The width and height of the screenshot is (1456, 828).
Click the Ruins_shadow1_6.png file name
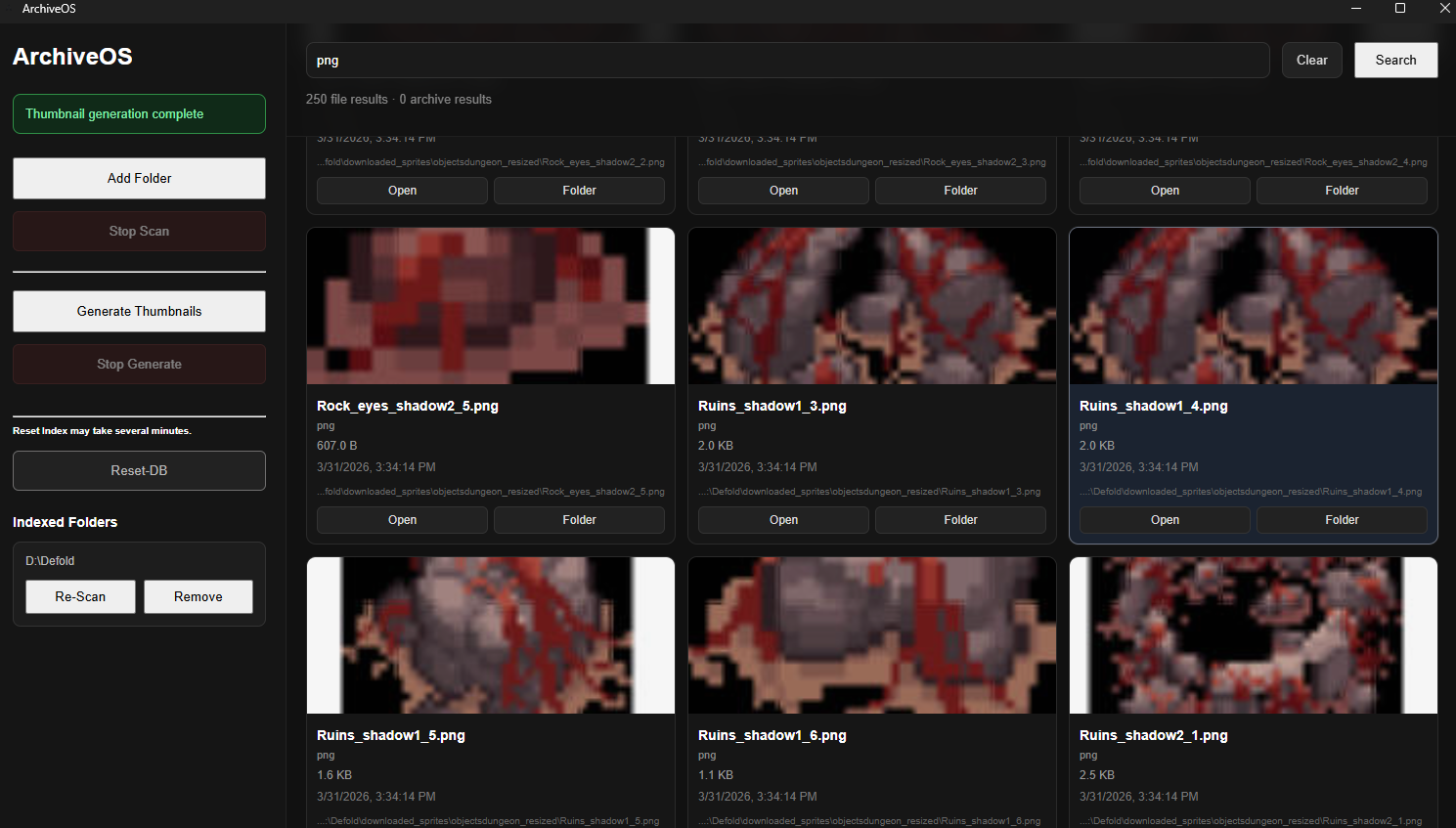(772, 735)
